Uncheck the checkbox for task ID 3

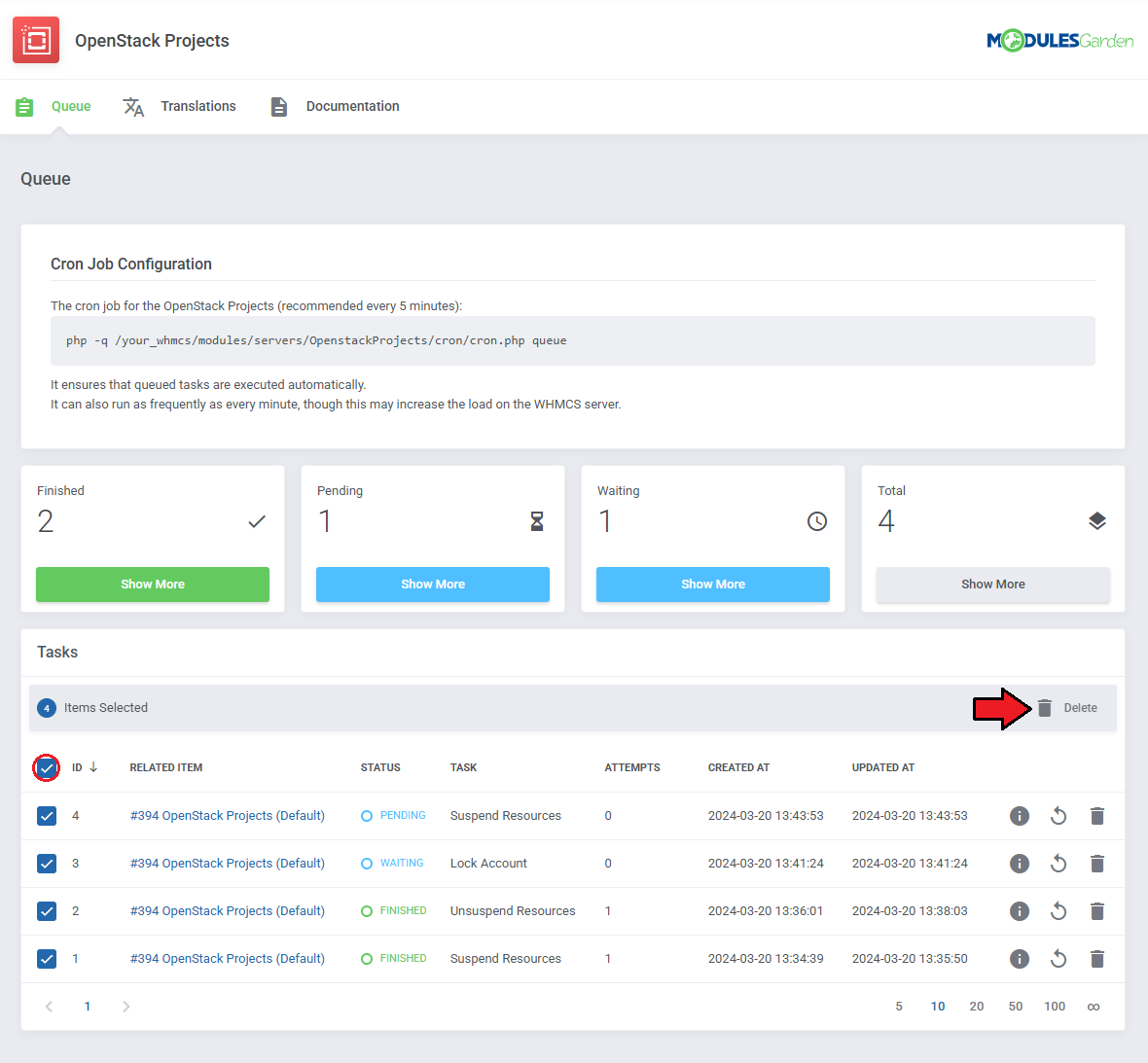pos(47,863)
